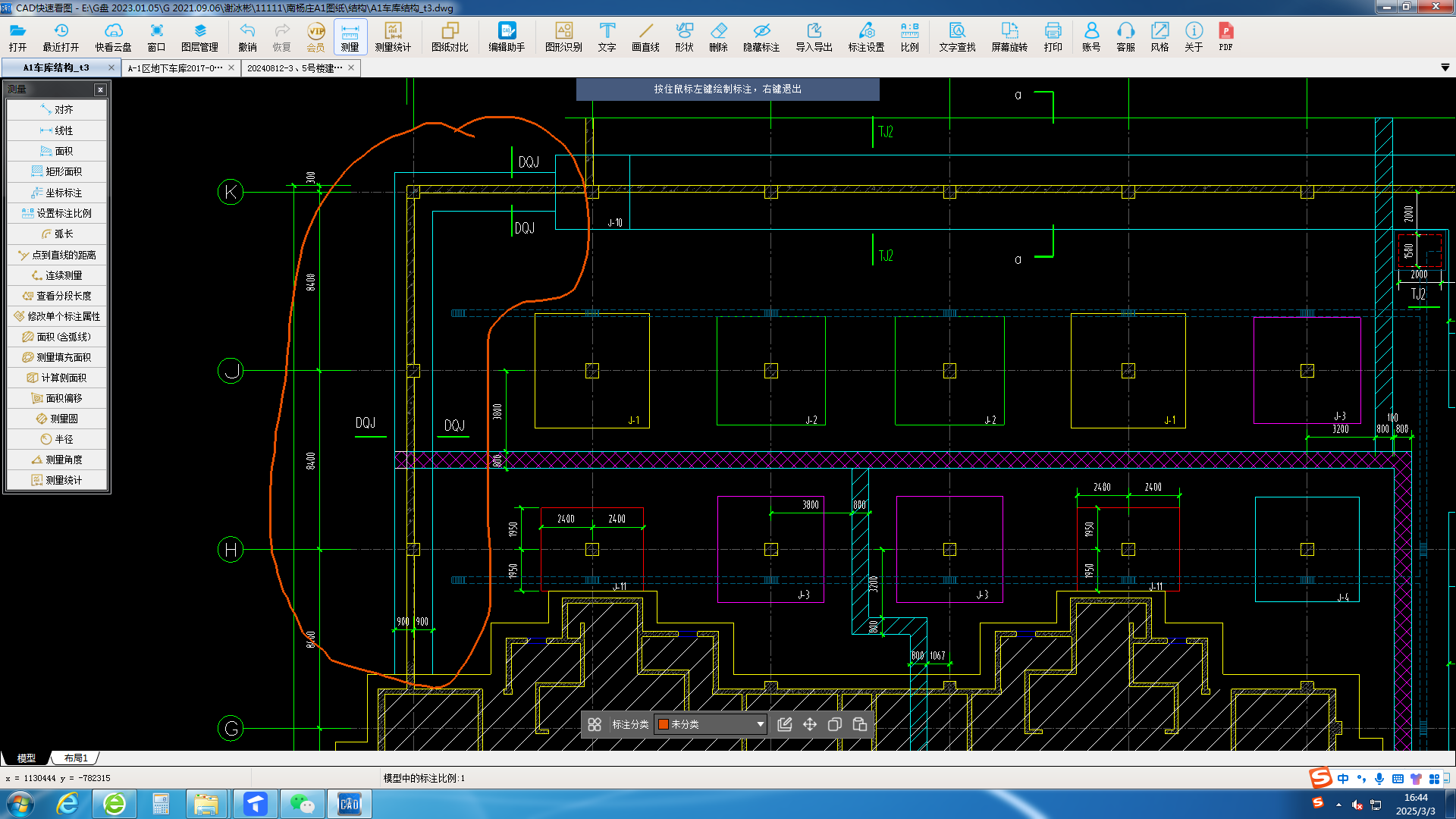This screenshot has height=819, width=1456.
Task: Select 测量角度 angle measurement
Action: pos(57,460)
